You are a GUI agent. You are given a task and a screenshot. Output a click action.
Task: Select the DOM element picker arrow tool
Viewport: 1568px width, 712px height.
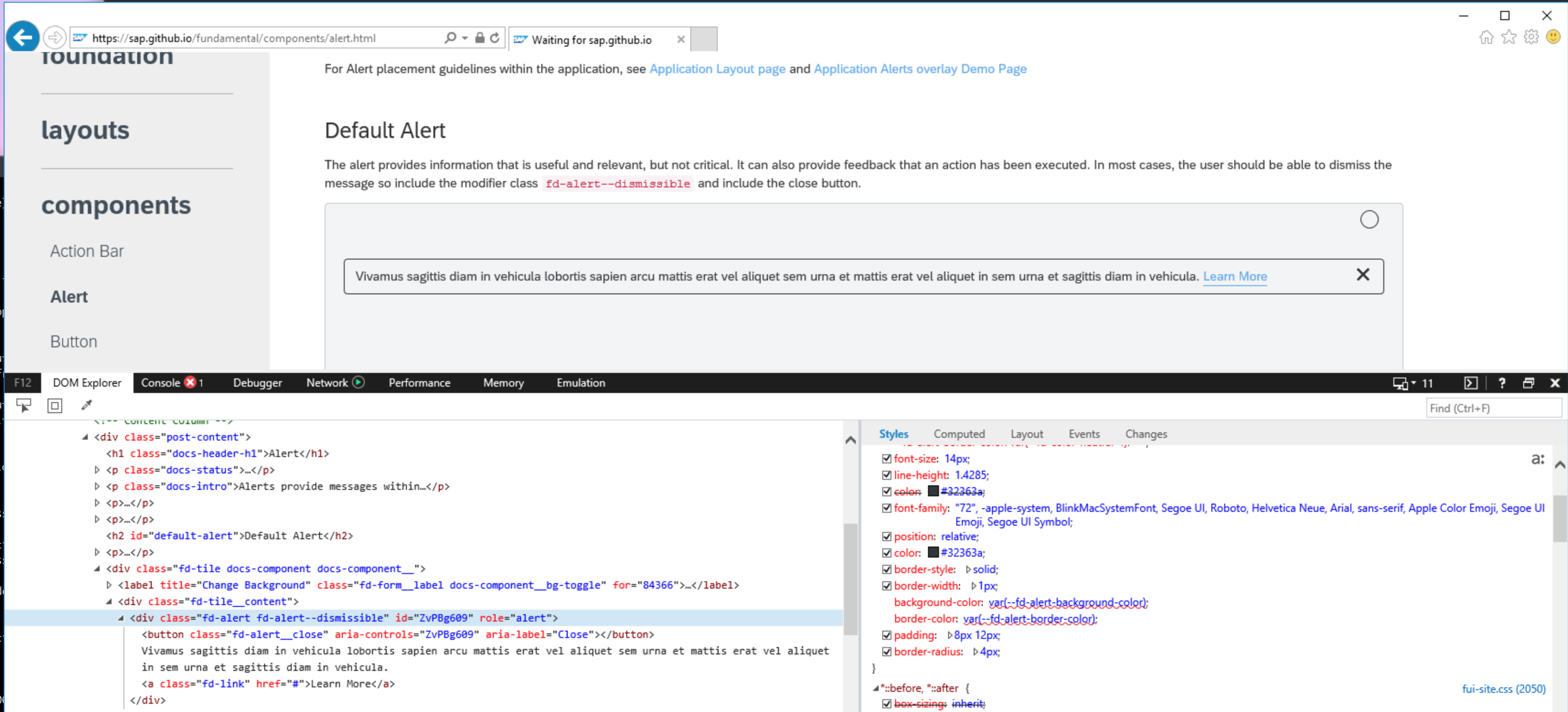tap(23, 405)
